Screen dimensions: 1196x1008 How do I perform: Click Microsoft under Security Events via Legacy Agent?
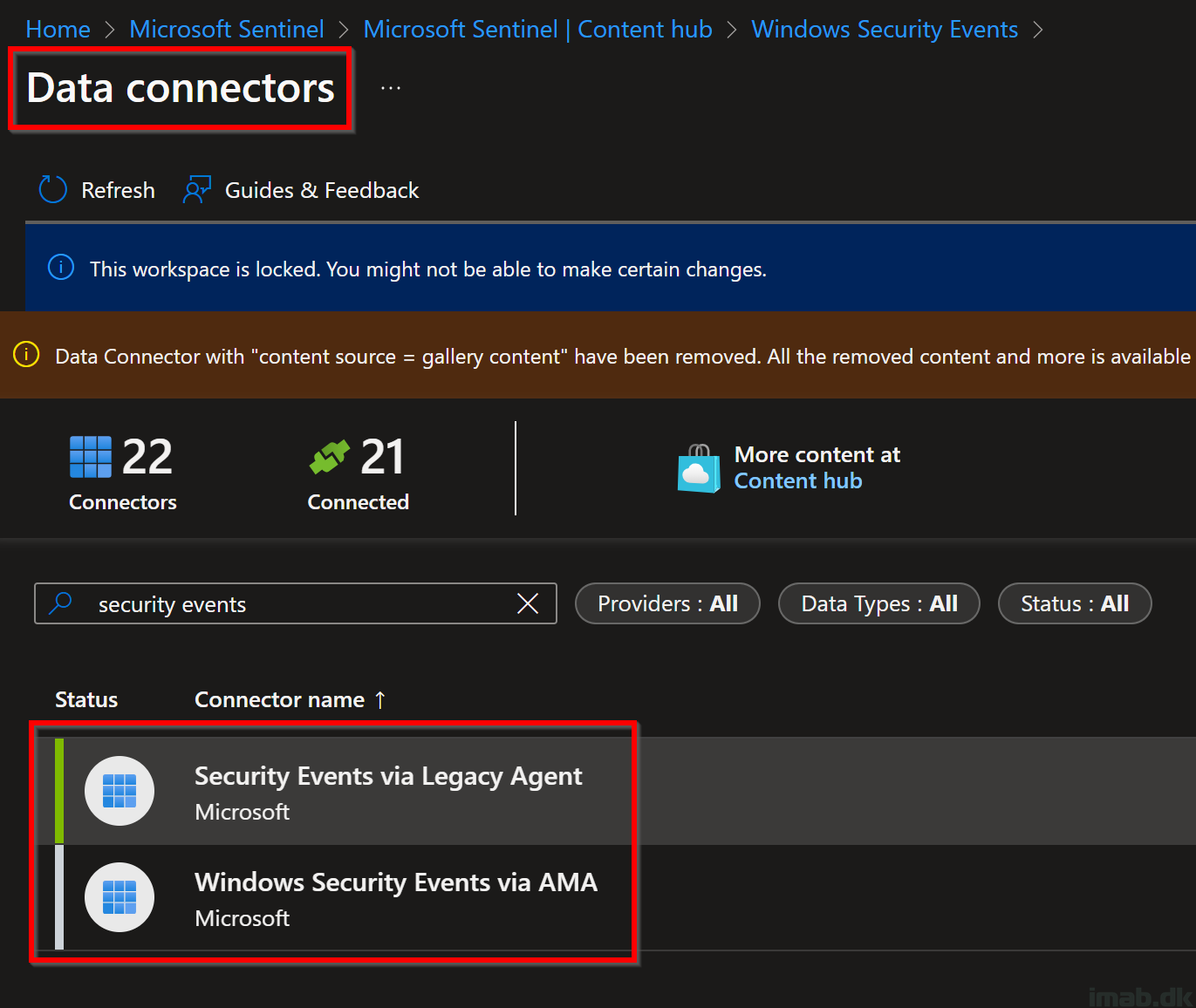[243, 812]
